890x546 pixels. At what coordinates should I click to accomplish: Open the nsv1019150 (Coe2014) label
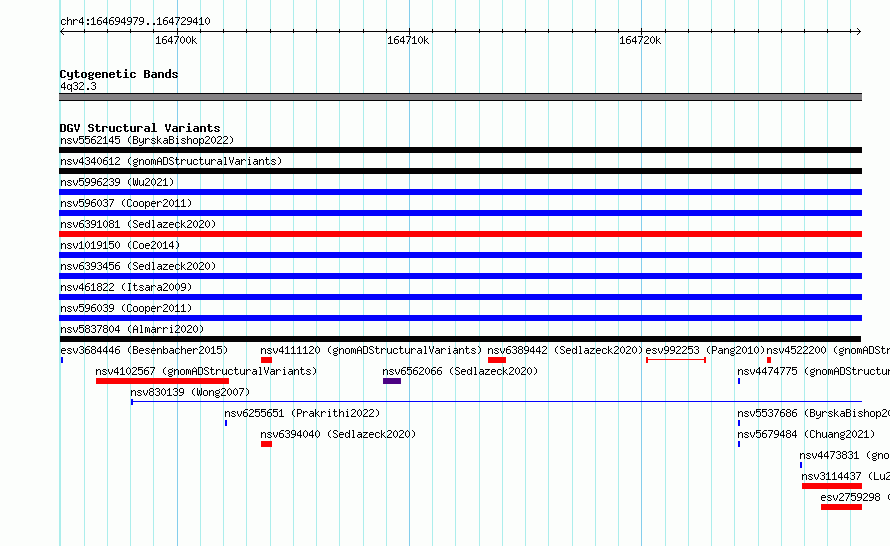coord(120,245)
